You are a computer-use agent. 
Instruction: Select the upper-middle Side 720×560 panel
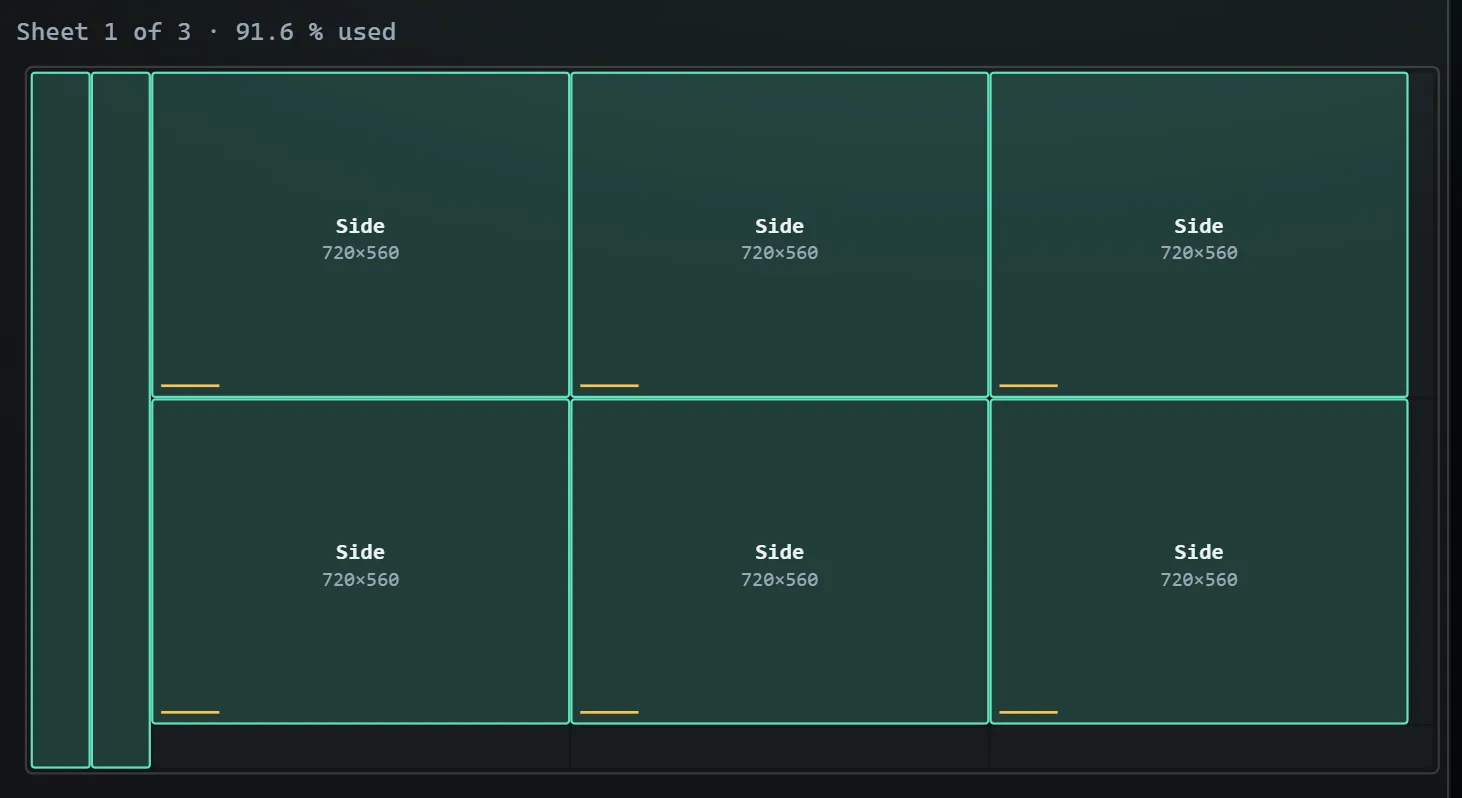[779, 235]
